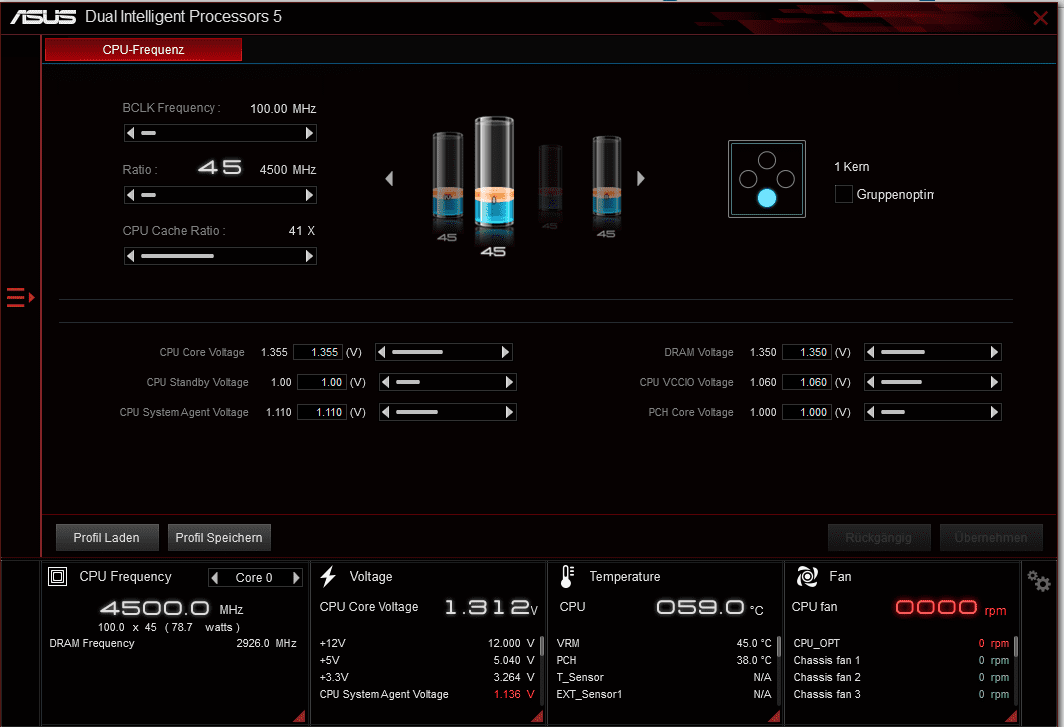Expand the Fan panel corner triangle
Screen dimensions: 1064x727
click(x=1011, y=716)
